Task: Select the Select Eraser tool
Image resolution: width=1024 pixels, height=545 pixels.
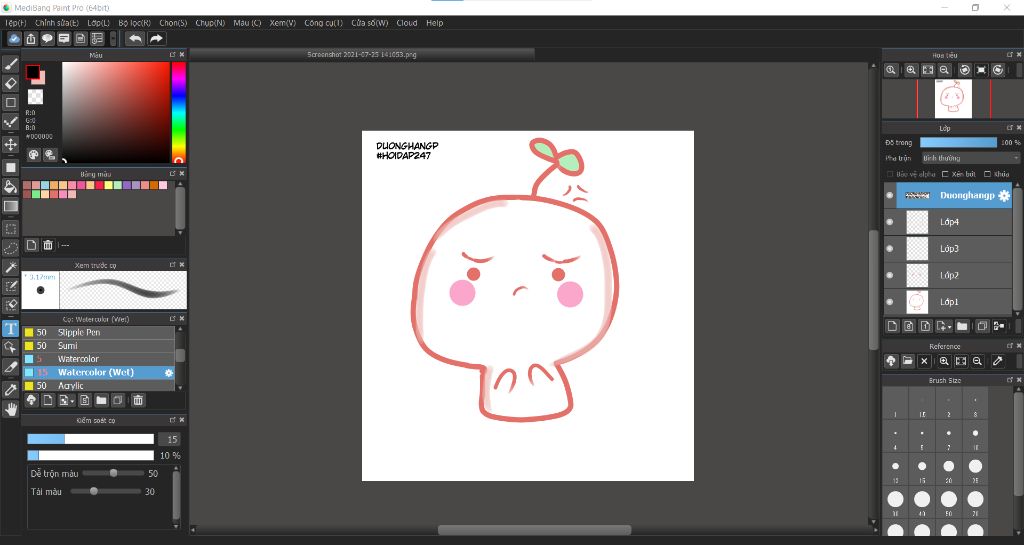Action: point(10,305)
